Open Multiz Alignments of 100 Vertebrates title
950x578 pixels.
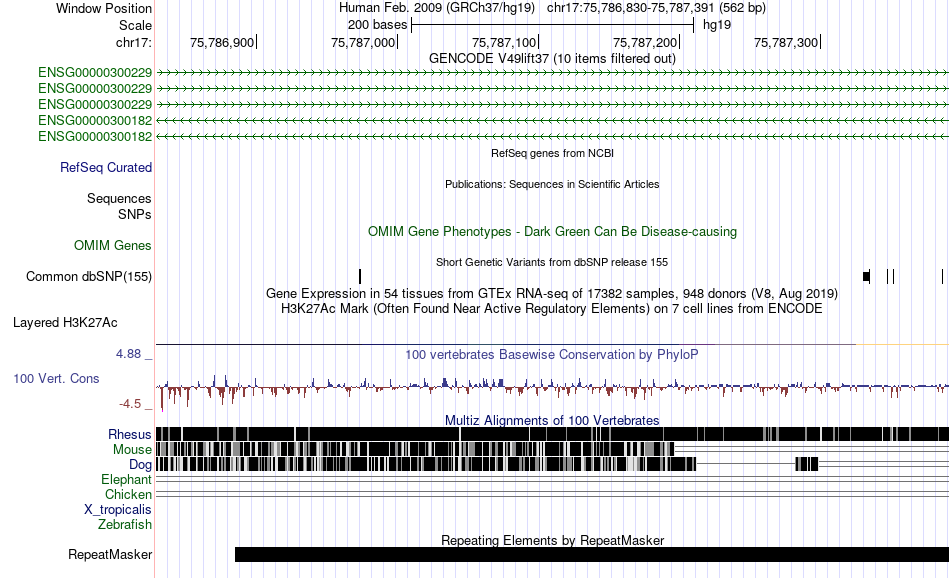(x=552, y=420)
